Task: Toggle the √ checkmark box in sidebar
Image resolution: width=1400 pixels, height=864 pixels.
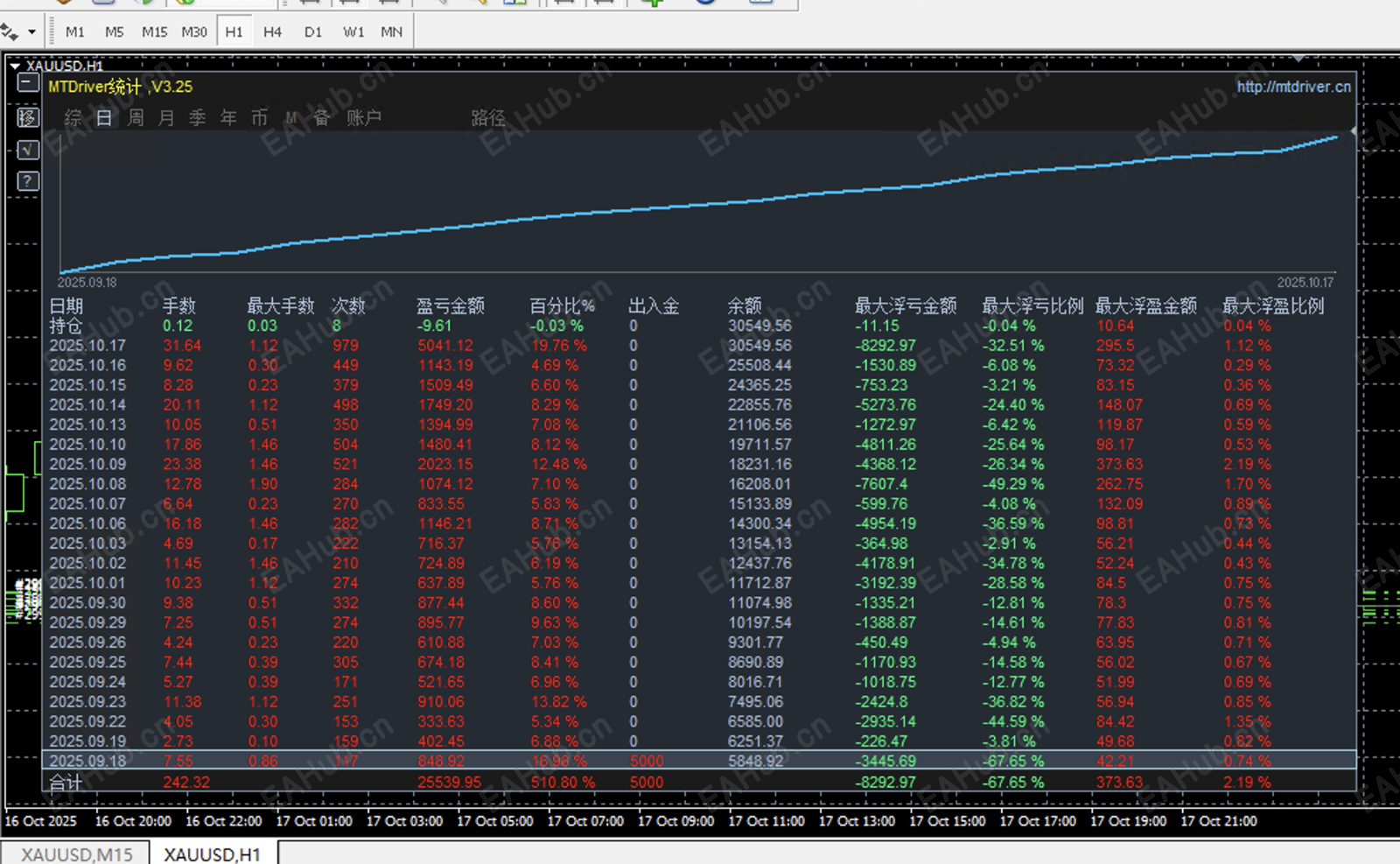Action: click(x=28, y=150)
